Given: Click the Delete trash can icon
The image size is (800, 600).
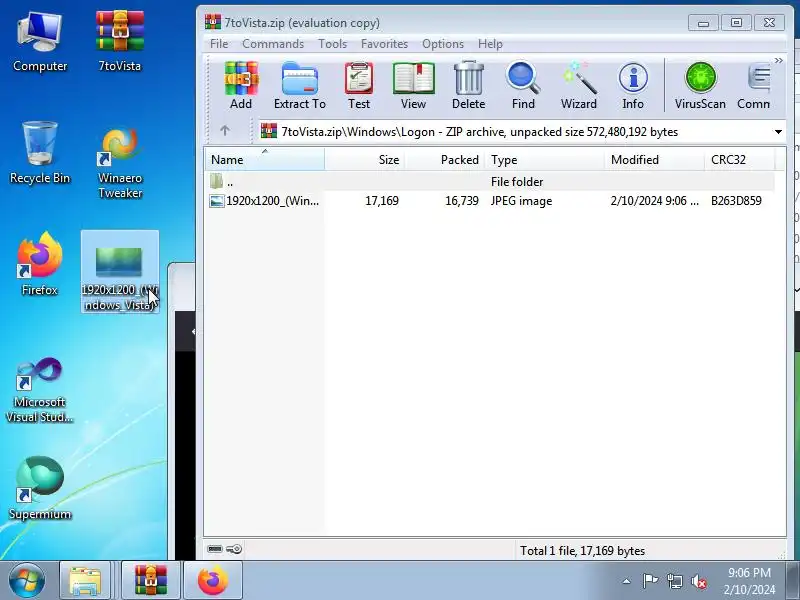Looking at the screenshot, I should [x=468, y=85].
